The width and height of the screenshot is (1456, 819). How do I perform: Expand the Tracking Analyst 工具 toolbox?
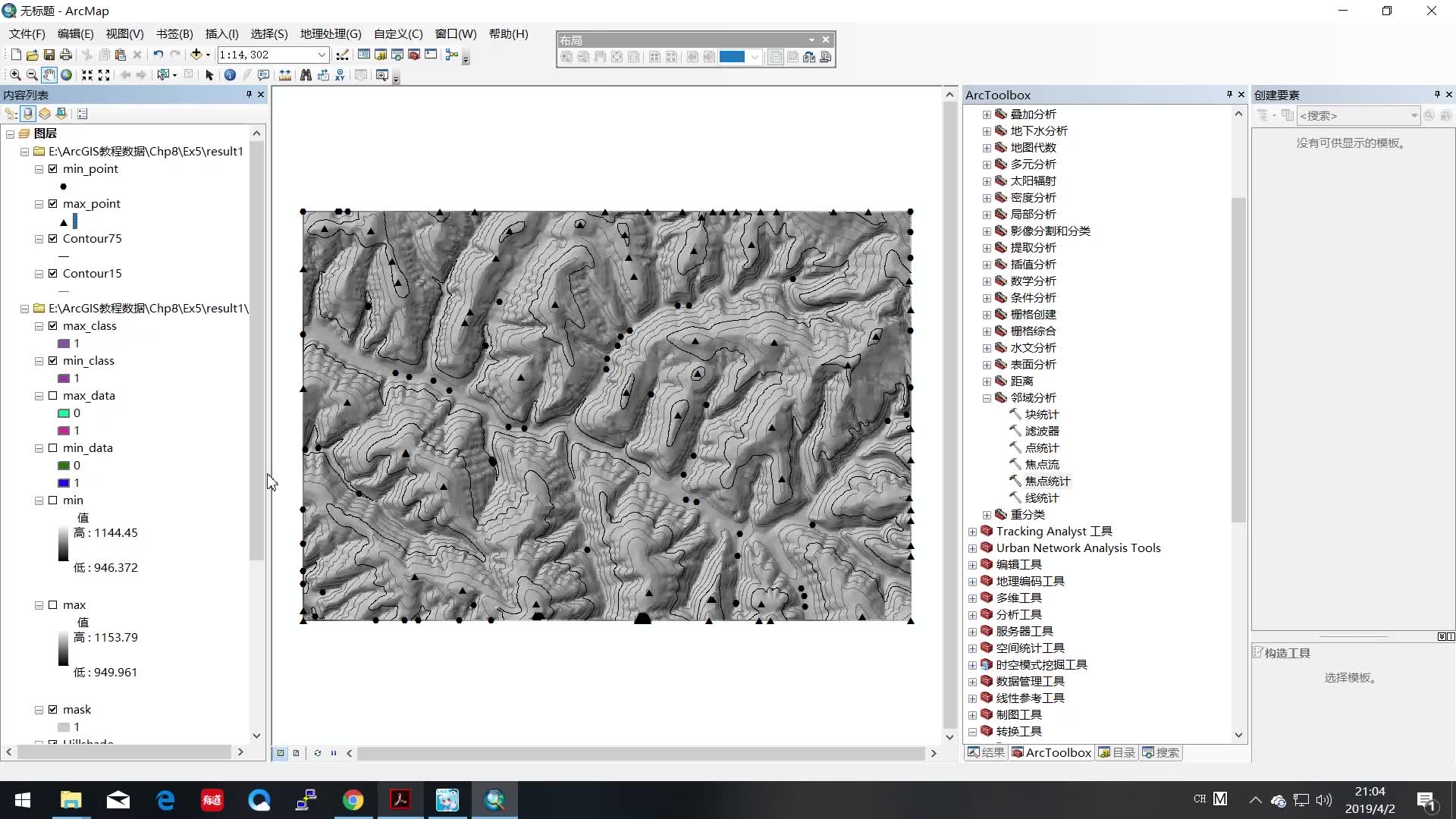(972, 532)
